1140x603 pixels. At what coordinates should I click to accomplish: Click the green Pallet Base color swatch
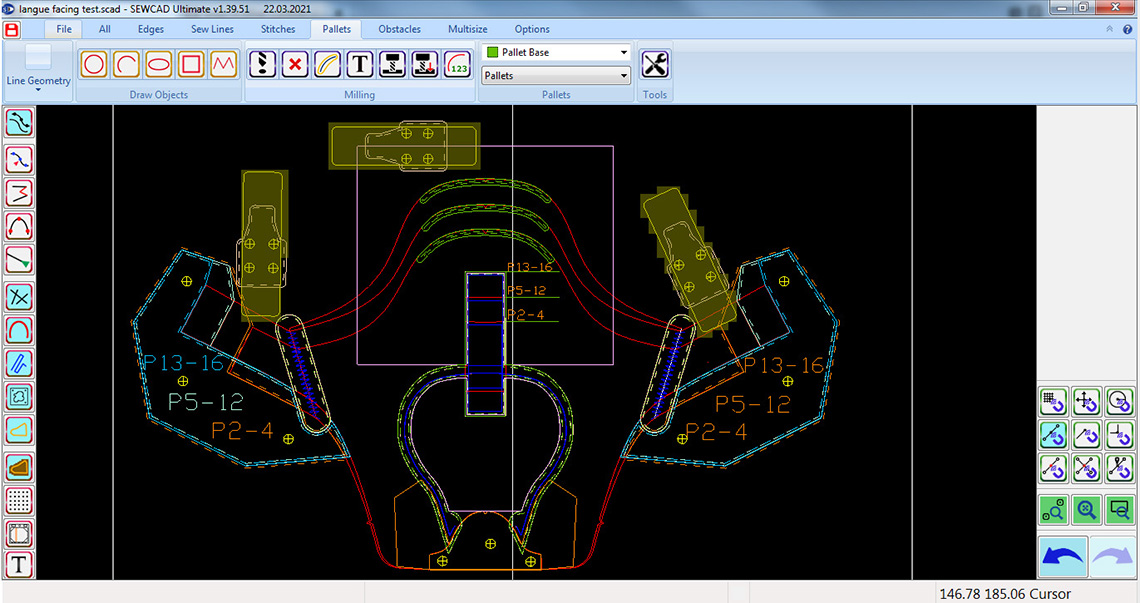coord(492,52)
